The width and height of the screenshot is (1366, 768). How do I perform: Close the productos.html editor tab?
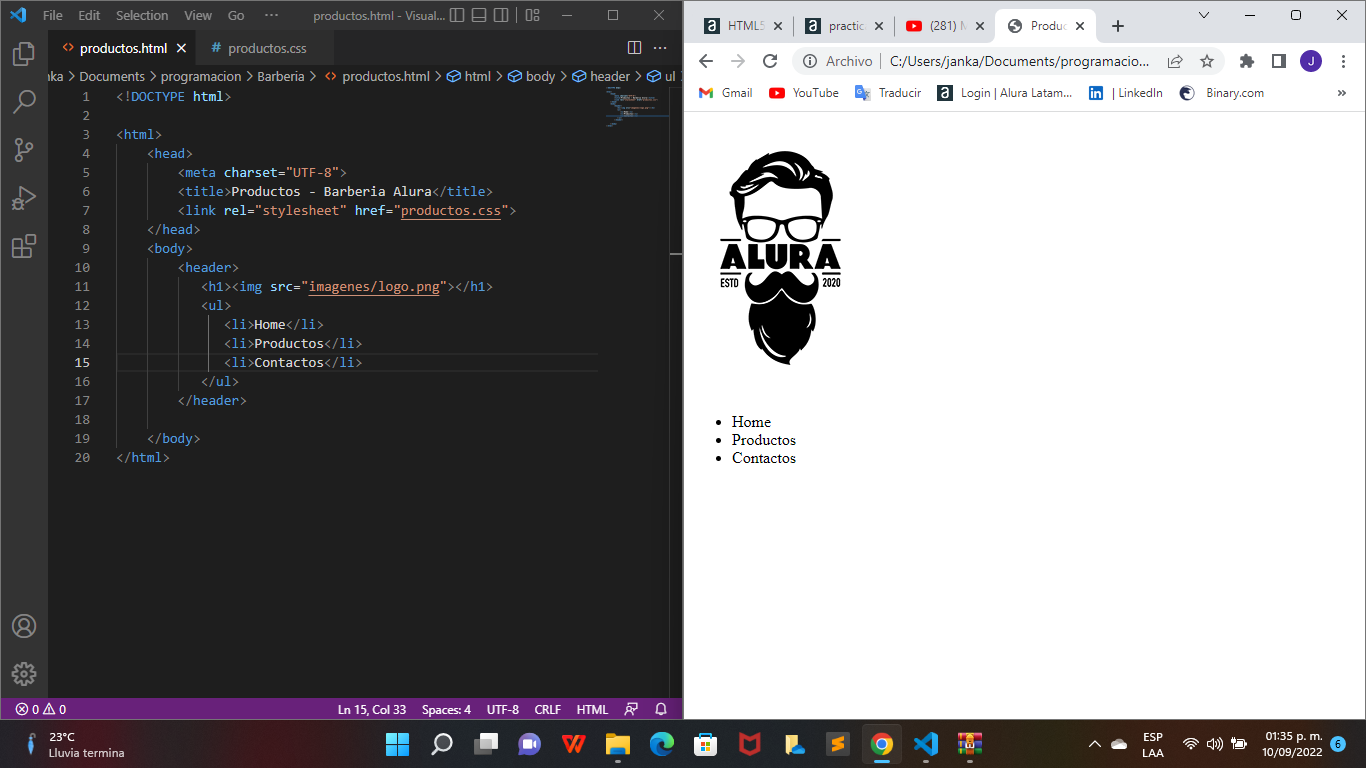point(181,48)
